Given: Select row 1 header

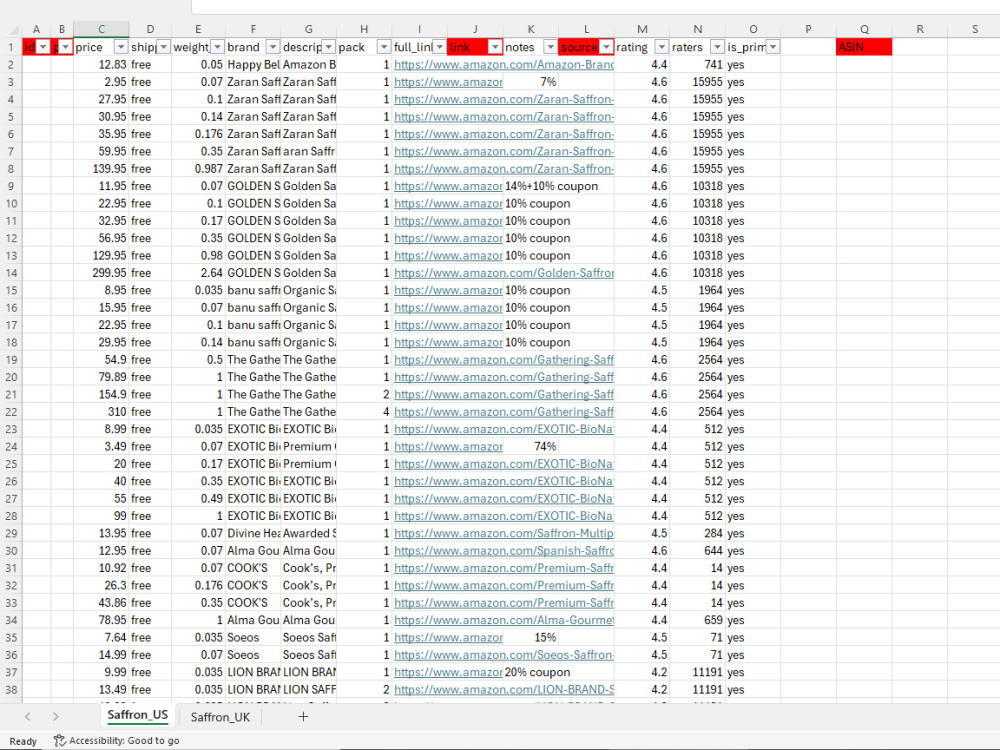Looking at the screenshot, I should [11, 47].
